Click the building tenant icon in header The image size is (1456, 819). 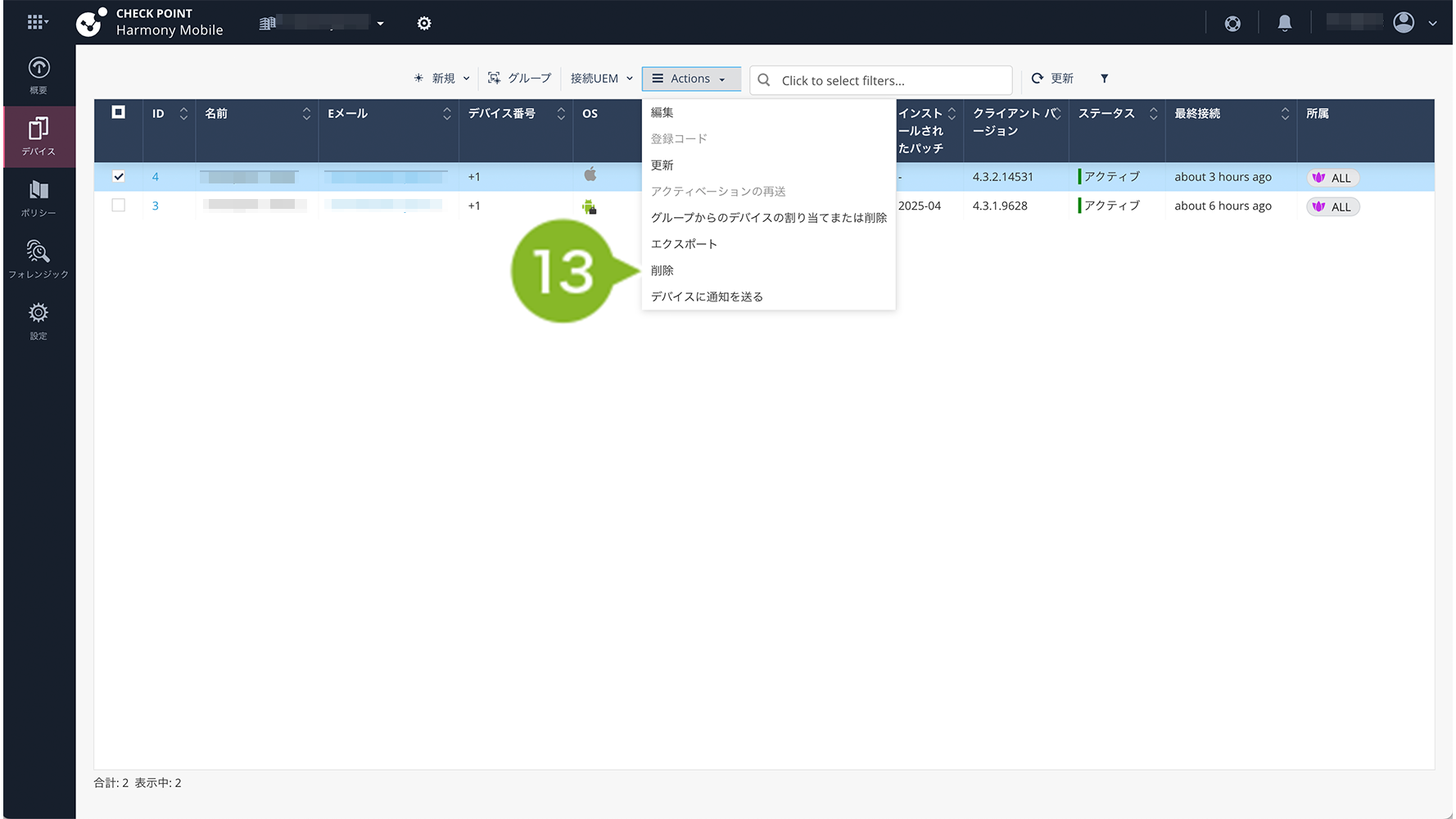tap(267, 23)
